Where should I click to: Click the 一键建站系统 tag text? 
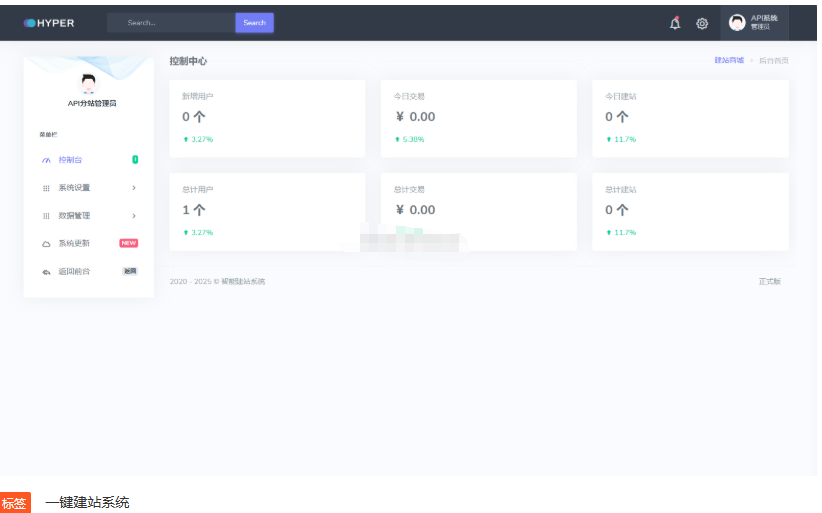tap(87, 503)
